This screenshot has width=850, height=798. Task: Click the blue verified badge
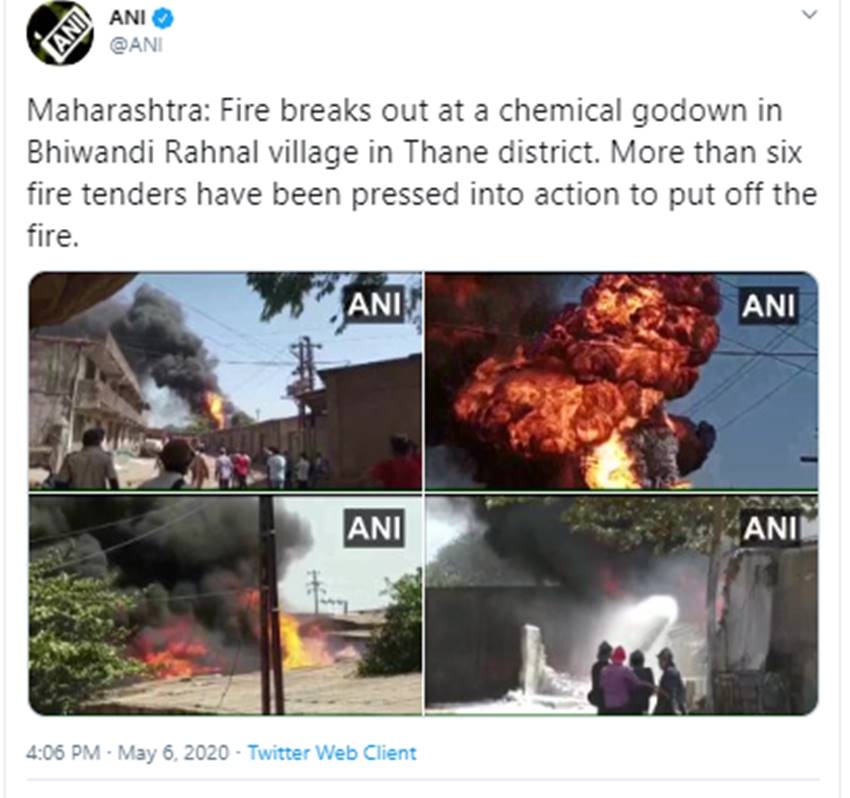click(x=163, y=19)
